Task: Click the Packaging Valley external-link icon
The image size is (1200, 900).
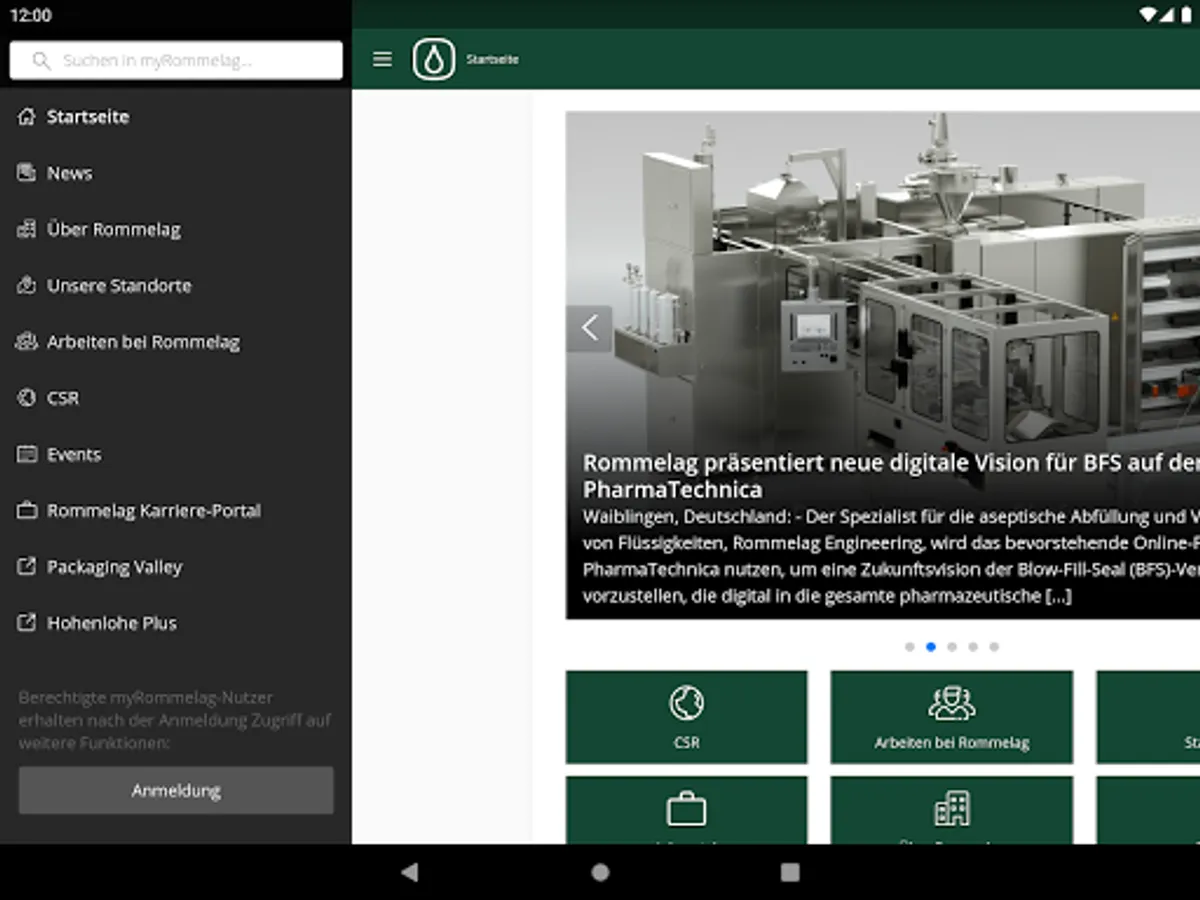Action: pyautogui.click(x=27, y=567)
